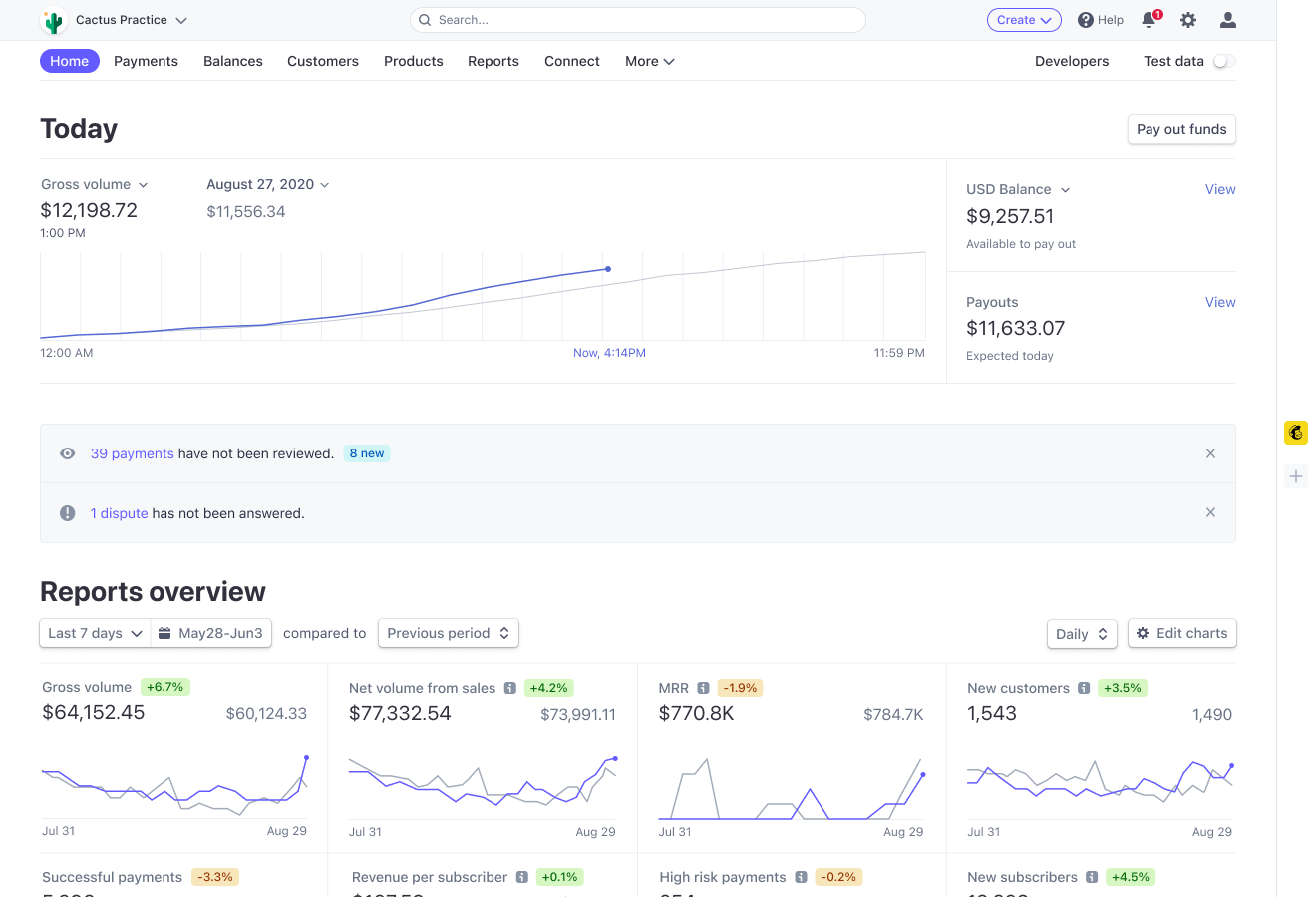
Task: Change the Daily interval selector
Action: tap(1082, 634)
